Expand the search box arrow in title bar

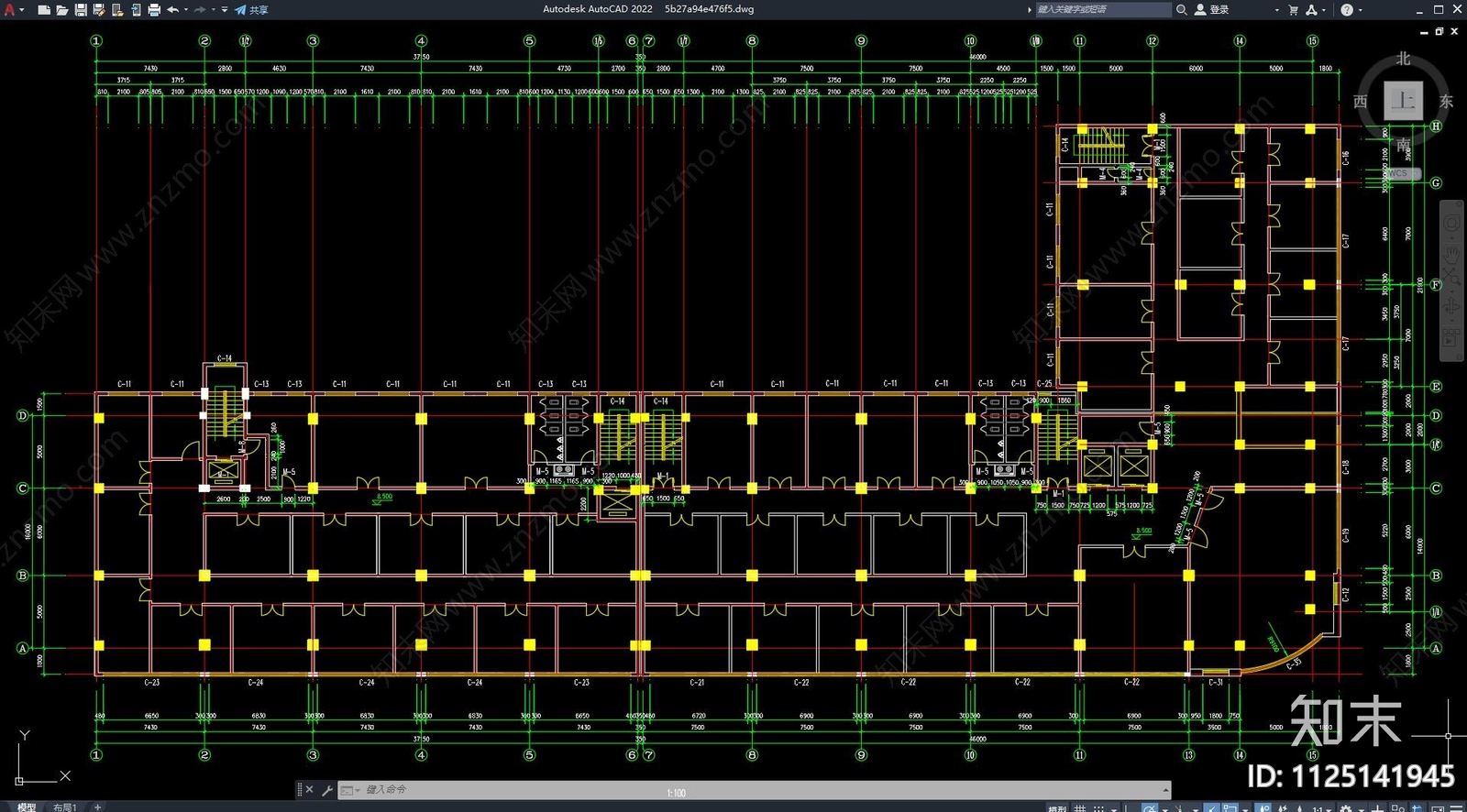pos(1029,9)
